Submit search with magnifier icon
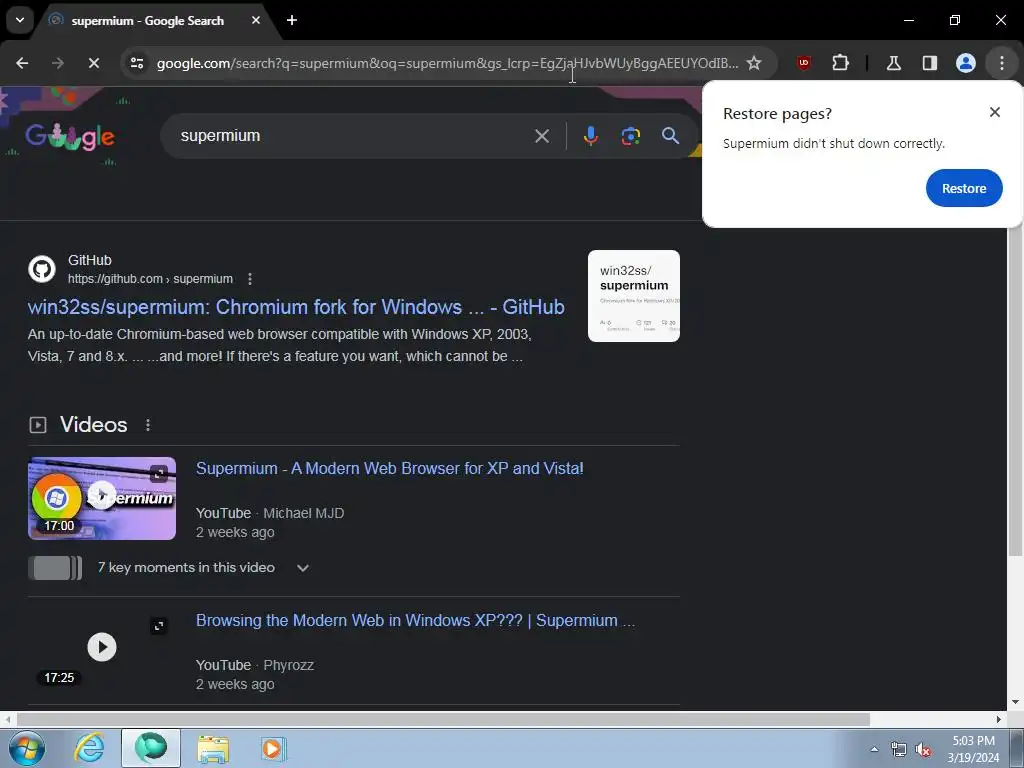1024x768 pixels. (670, 136)
